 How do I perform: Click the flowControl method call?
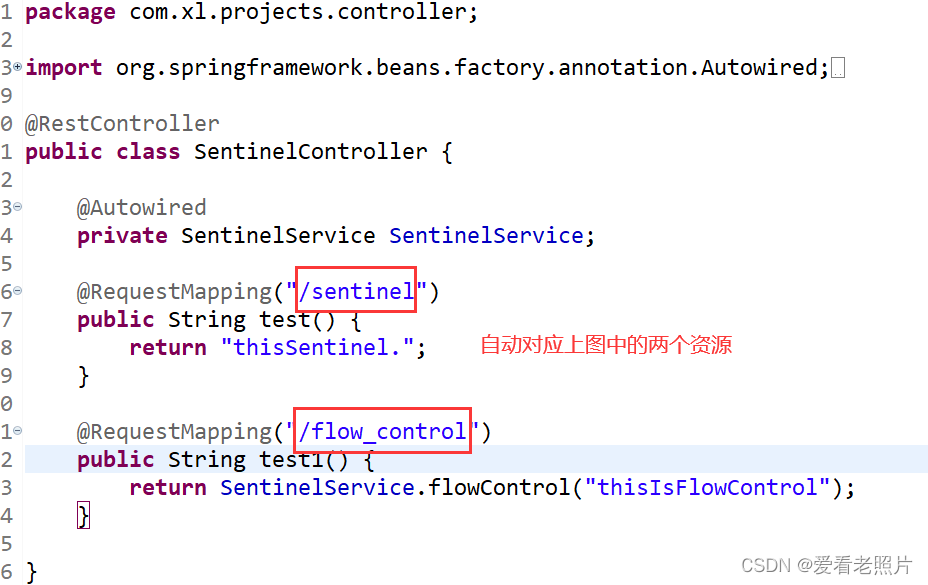point(499,487)
